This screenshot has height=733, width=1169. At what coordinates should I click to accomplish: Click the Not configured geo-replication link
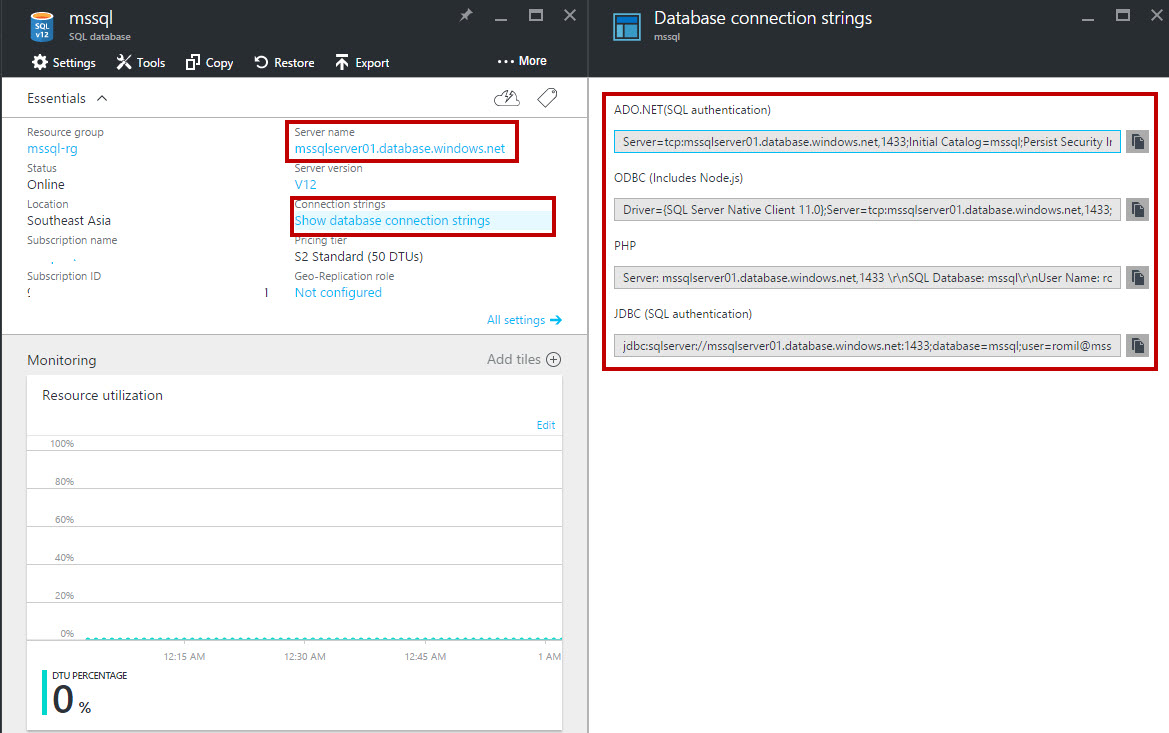338,292
